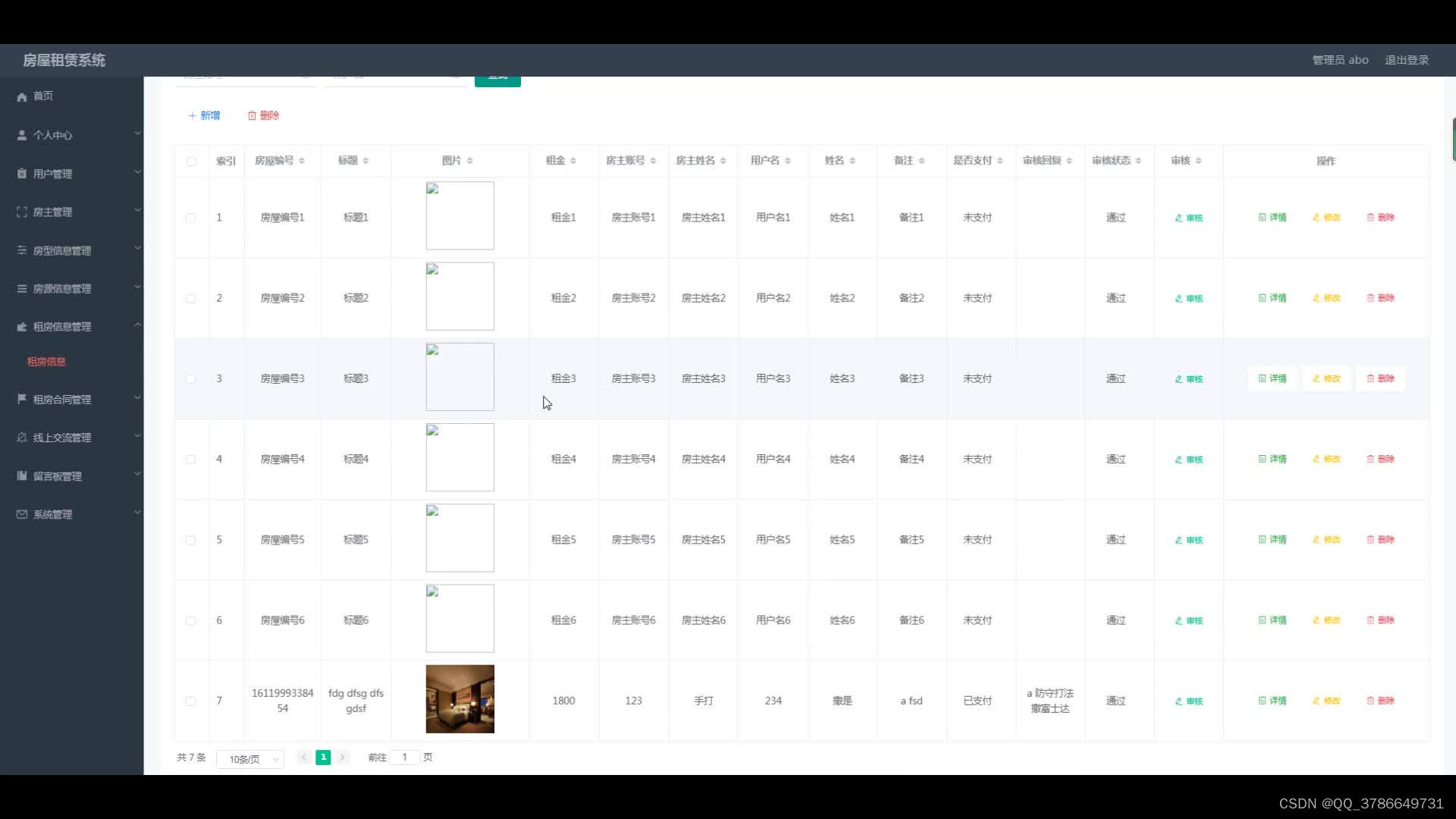Expand 用户管理 menu chevron
This screenshot has height=819, width=1456.
[137, 172]
